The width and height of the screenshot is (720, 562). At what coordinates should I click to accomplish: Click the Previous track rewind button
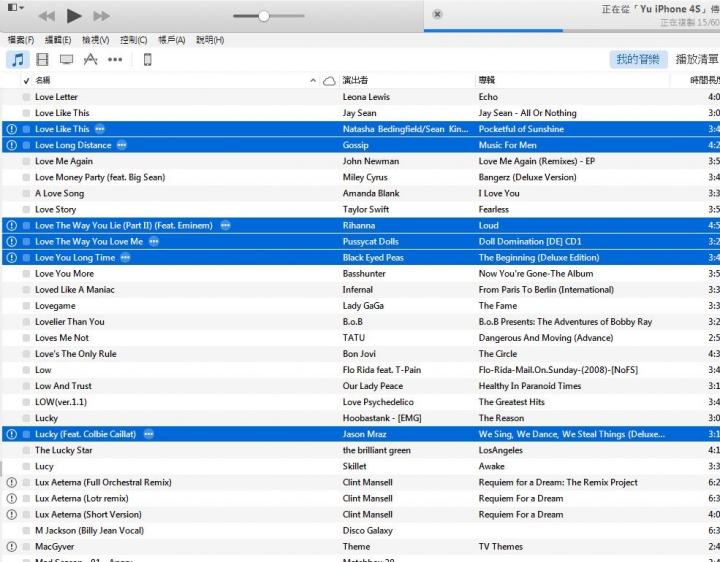46,17
